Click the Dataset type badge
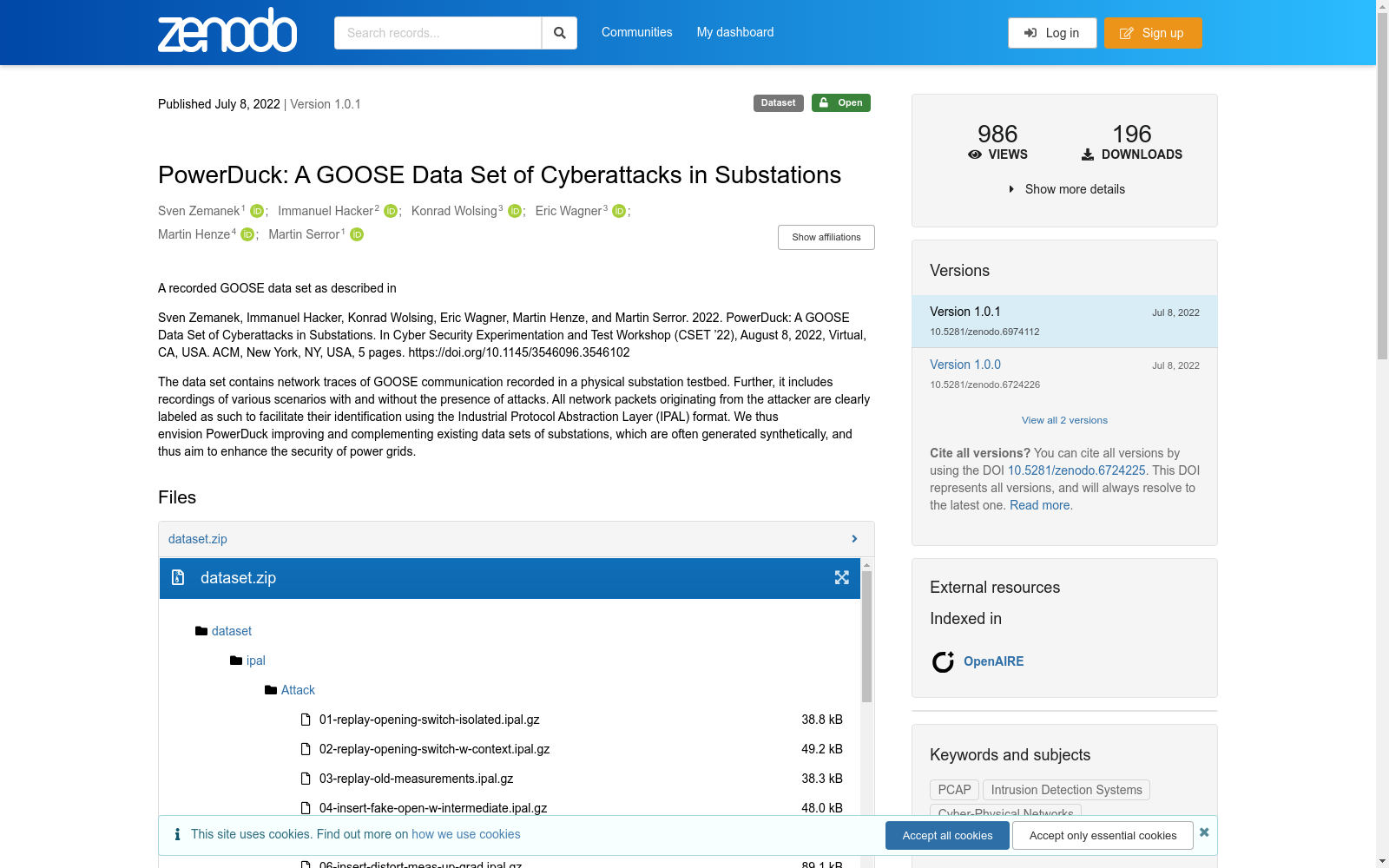The image size is (1389, 868). point(779,103)
